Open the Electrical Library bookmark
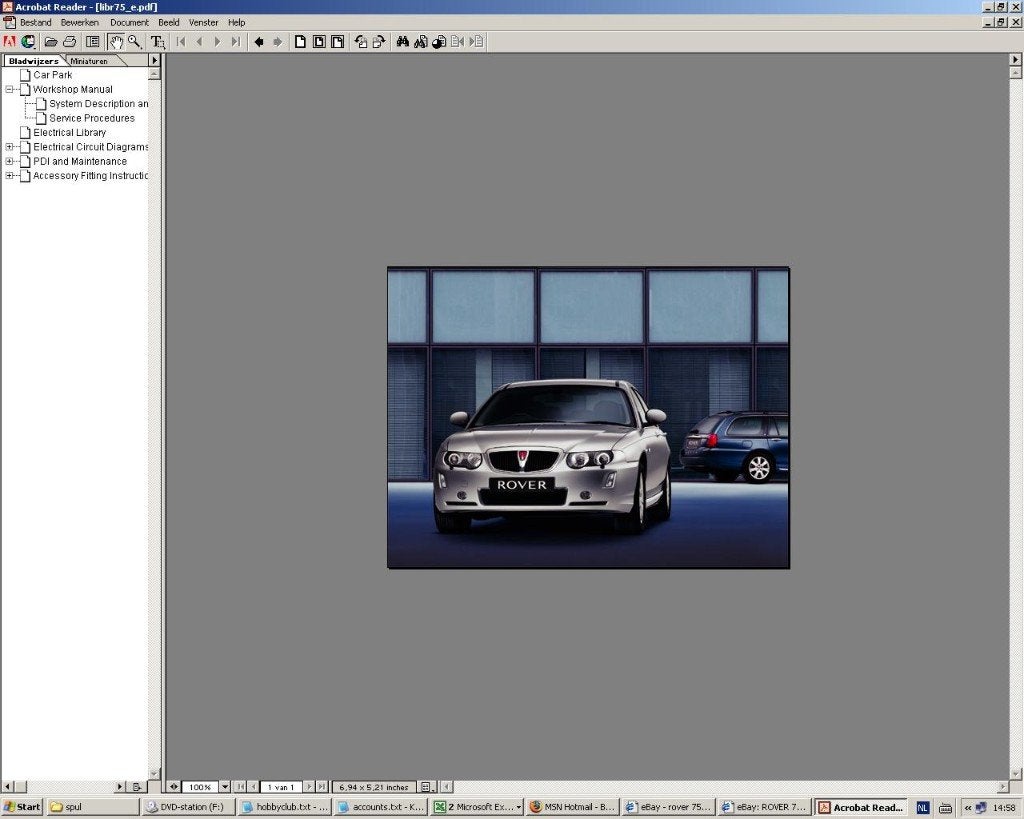Viewport: 1024px width, 819px height. point(69,133)
